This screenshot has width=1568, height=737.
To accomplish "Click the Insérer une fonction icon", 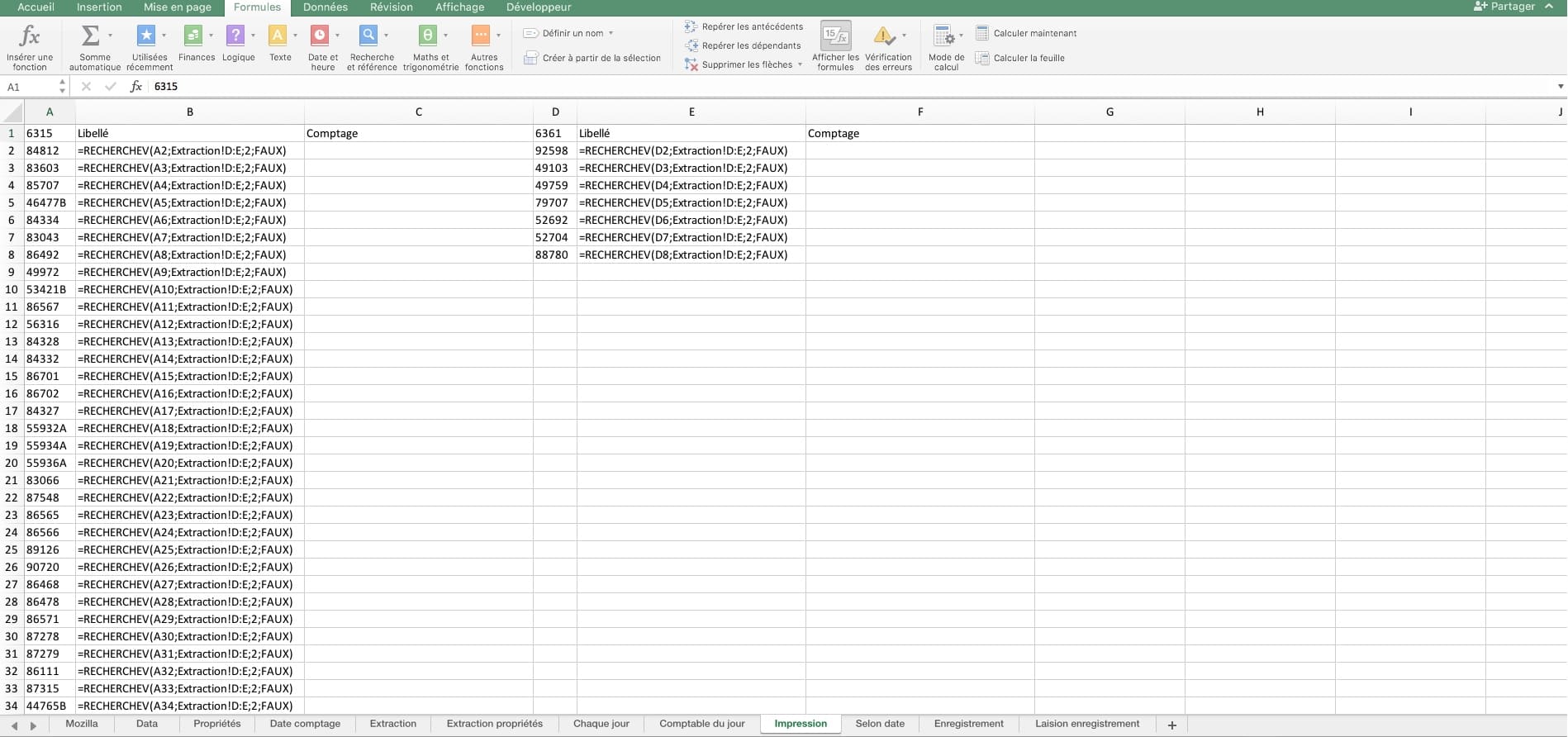I will (x=29, y=36).
